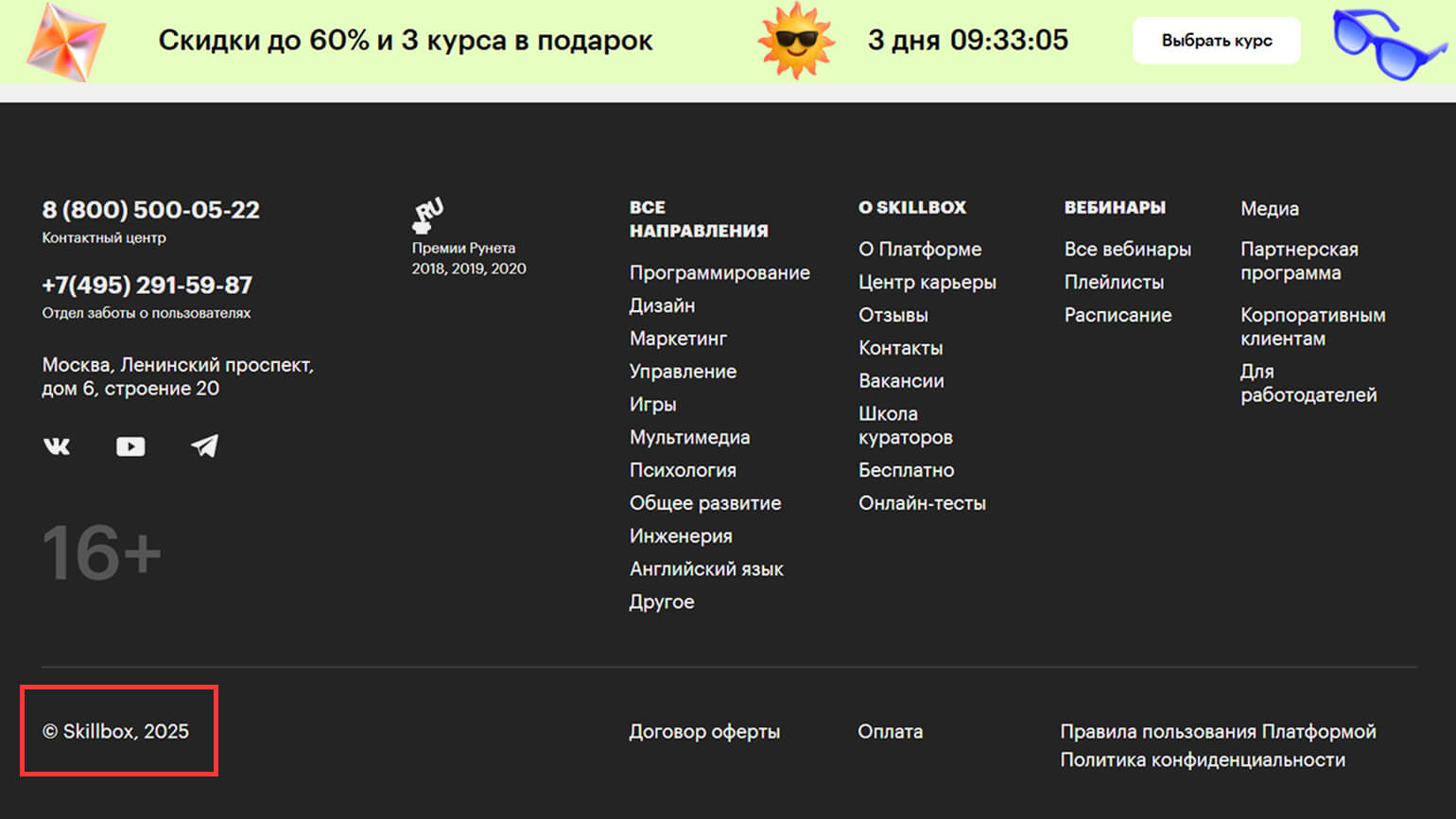Open the 'Управление' direction link
Image resolution: width=1456 pixels, height=819 pixels.
tap(683, 372)
